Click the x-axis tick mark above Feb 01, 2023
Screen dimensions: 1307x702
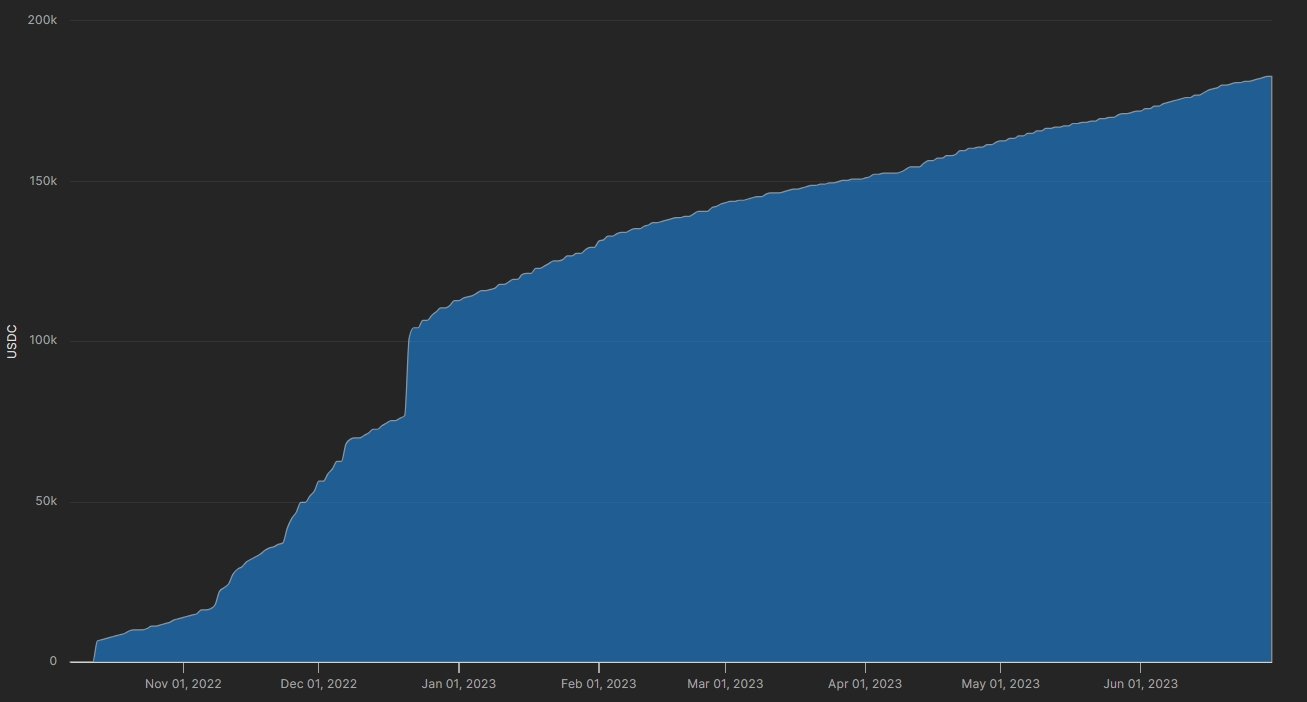tap(598, 665)
